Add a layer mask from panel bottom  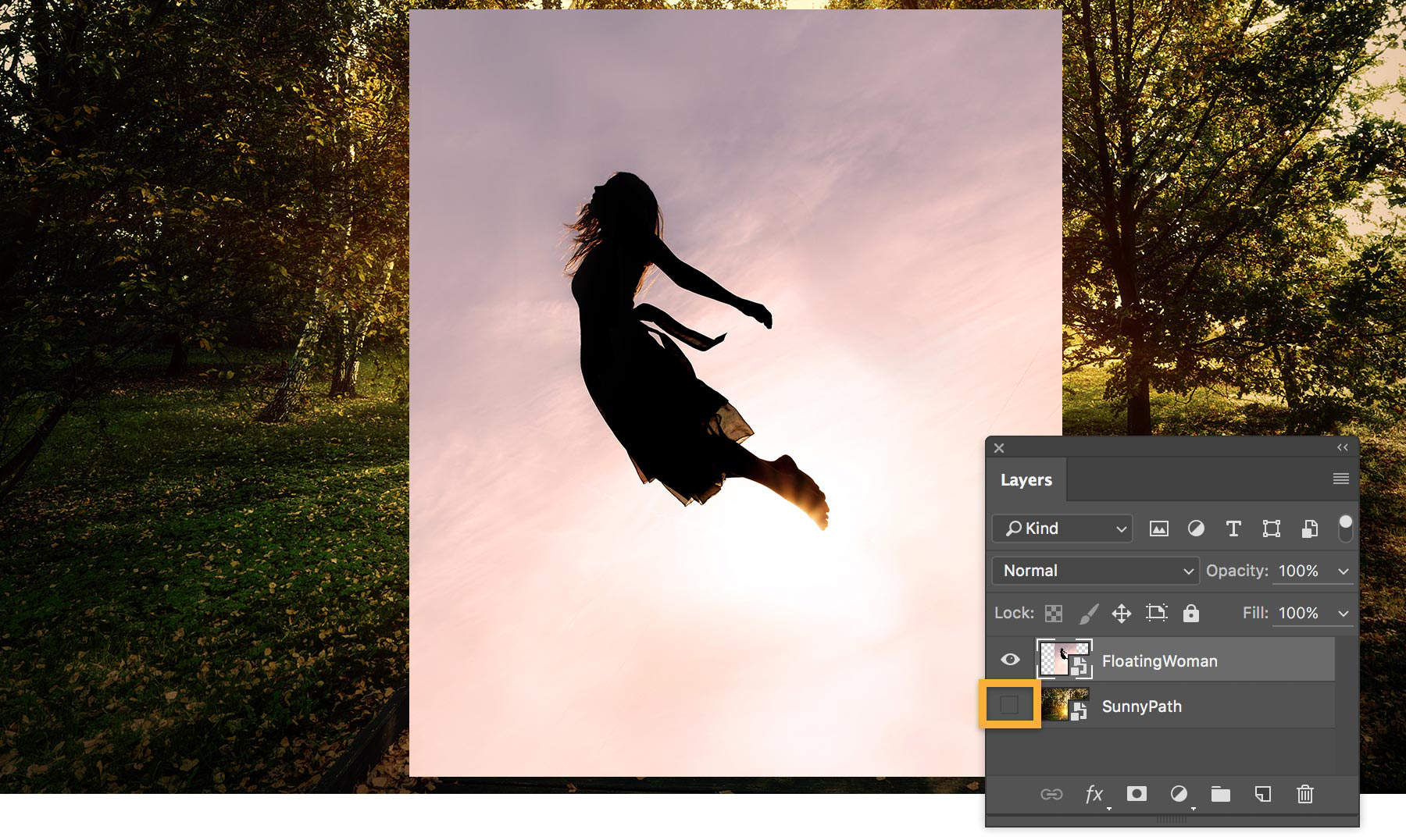tap(1137, 795)
